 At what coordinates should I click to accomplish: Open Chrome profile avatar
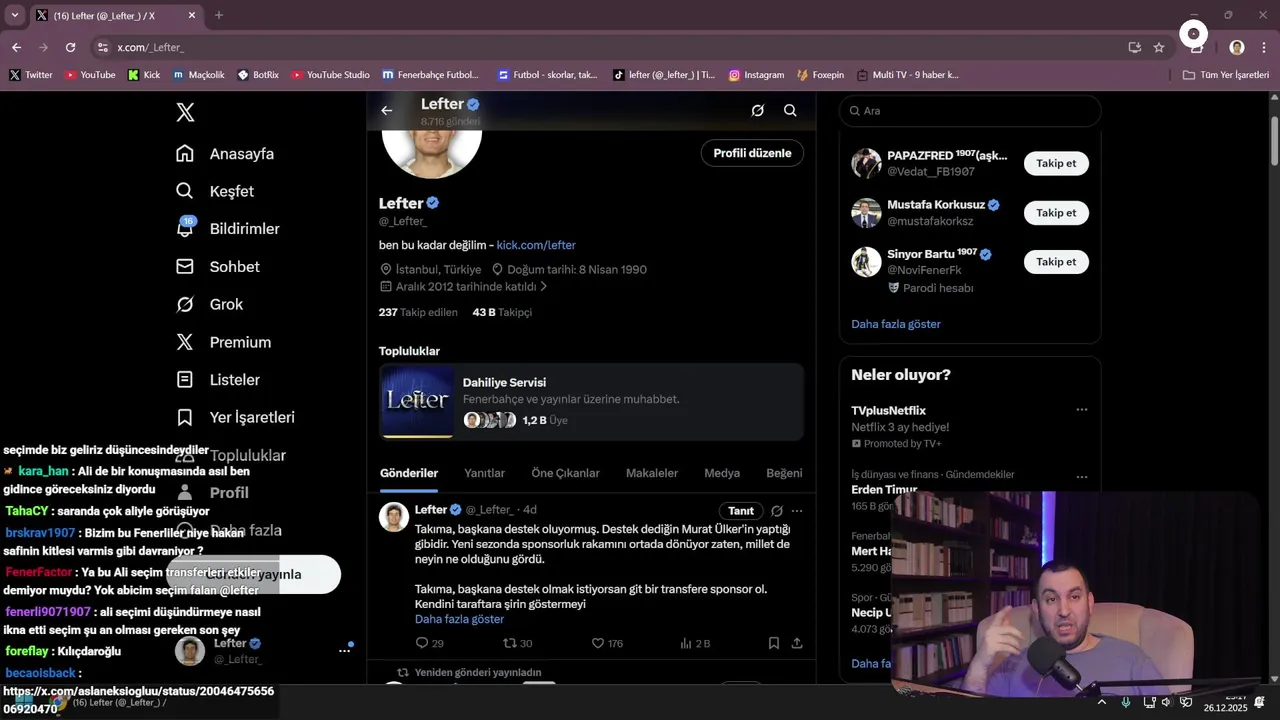[1237, 47]
